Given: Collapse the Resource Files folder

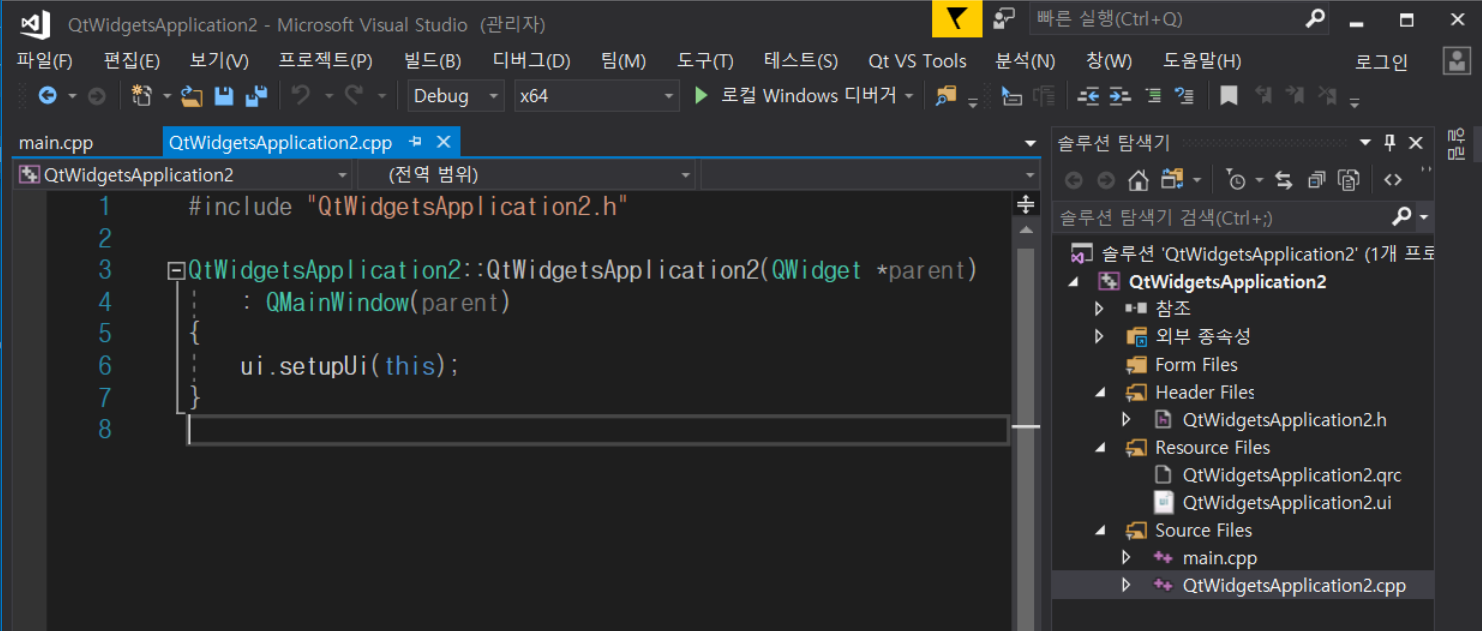Looking at the screenshot, I should (x=1101, y=448).
